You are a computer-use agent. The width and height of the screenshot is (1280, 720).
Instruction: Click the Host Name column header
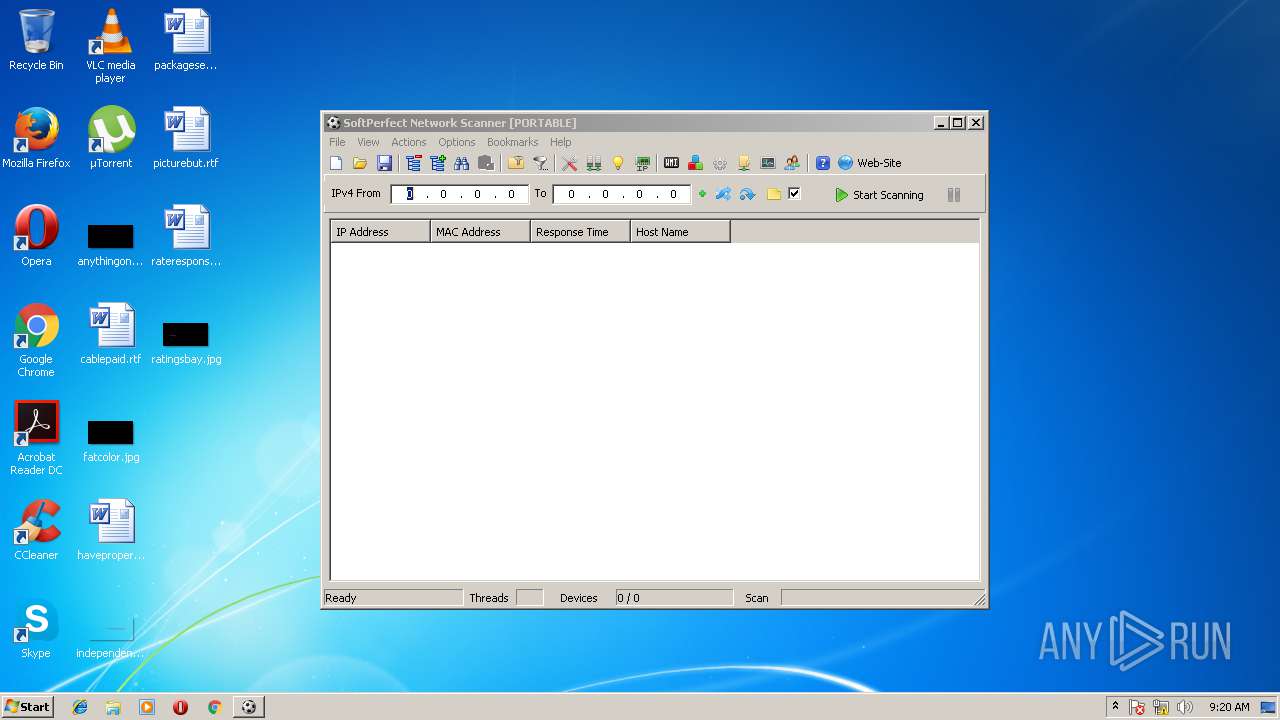tap(681, 232)
